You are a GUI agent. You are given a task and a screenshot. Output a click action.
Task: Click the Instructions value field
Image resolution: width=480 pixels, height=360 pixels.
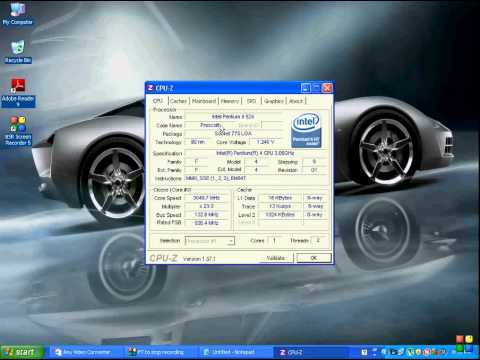[x=255, y=178]
